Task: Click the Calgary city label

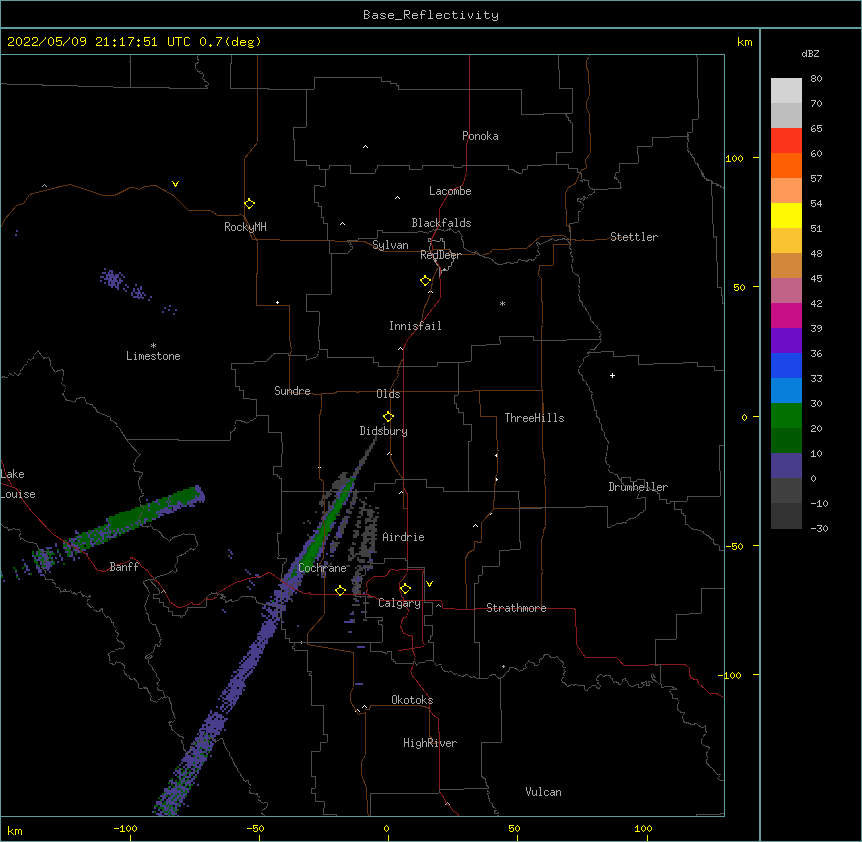Action: coord(399,603)
